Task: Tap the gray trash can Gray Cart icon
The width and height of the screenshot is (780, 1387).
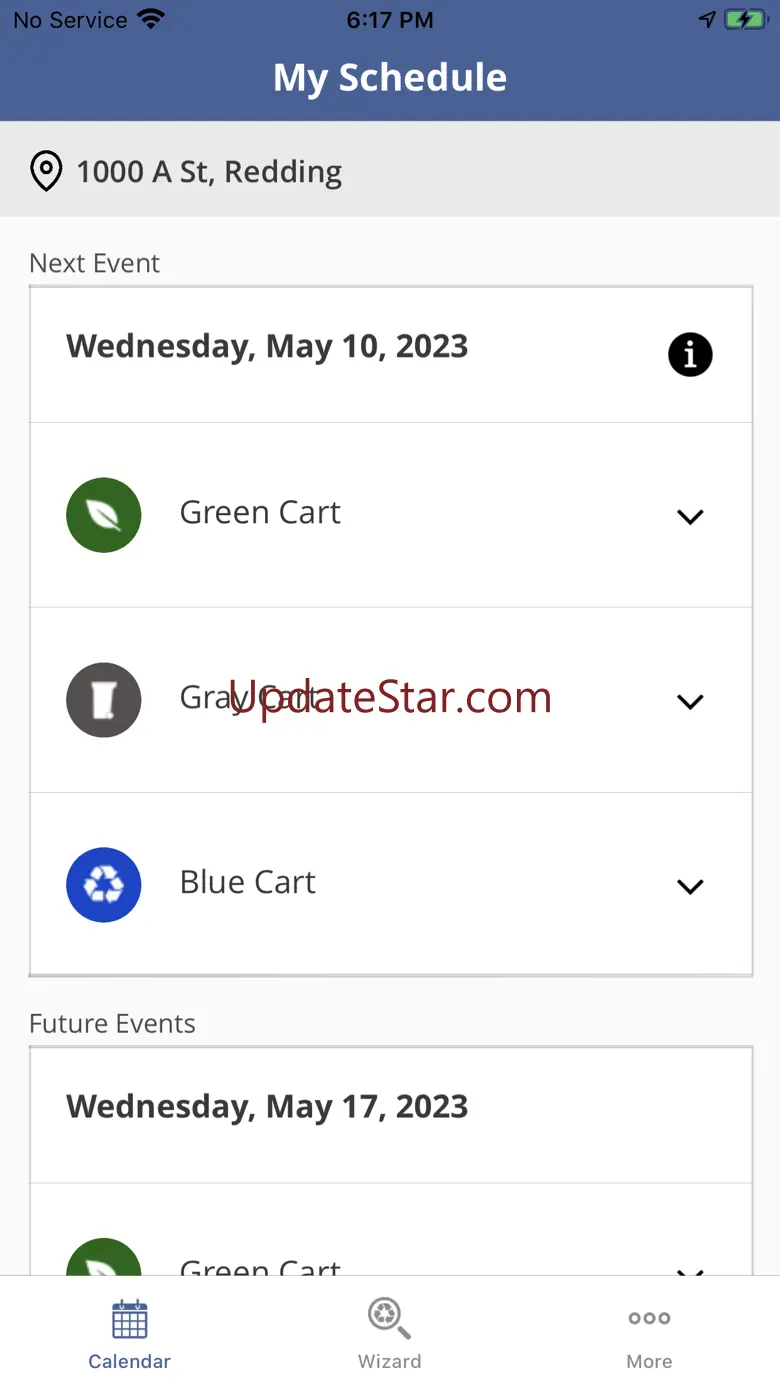Action: tap(104, 700)
